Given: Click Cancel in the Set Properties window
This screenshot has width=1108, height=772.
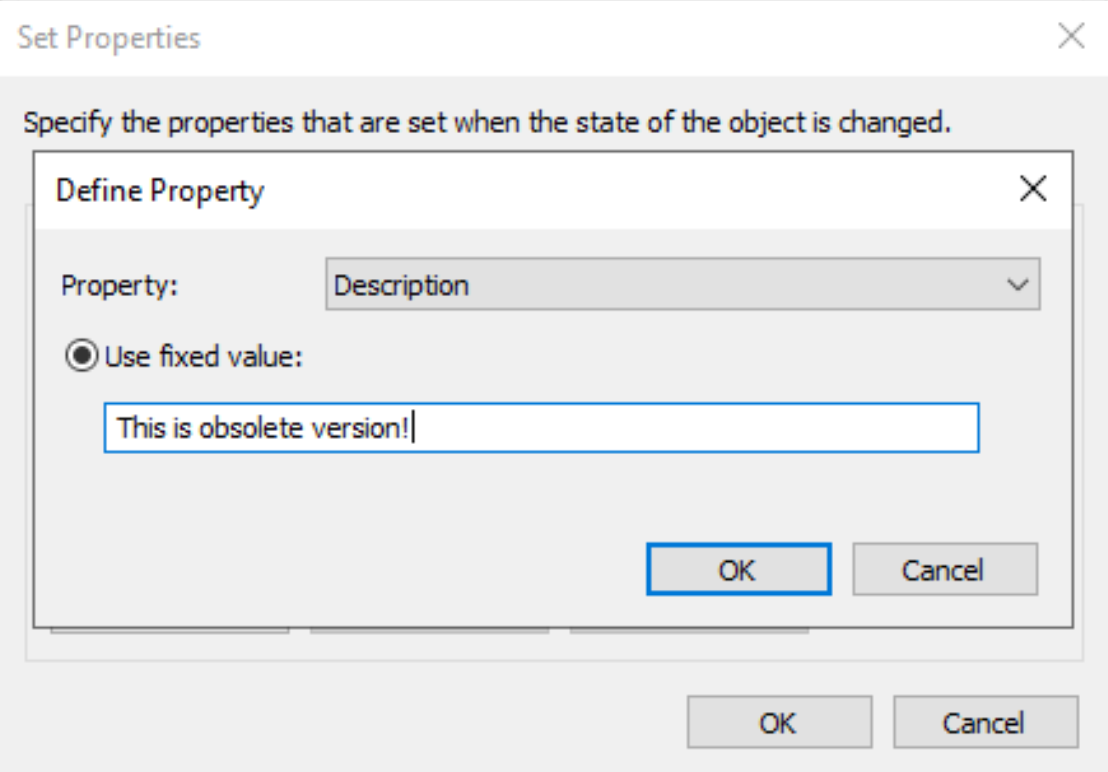Looking at the screenshot, I should click(986, 722).
